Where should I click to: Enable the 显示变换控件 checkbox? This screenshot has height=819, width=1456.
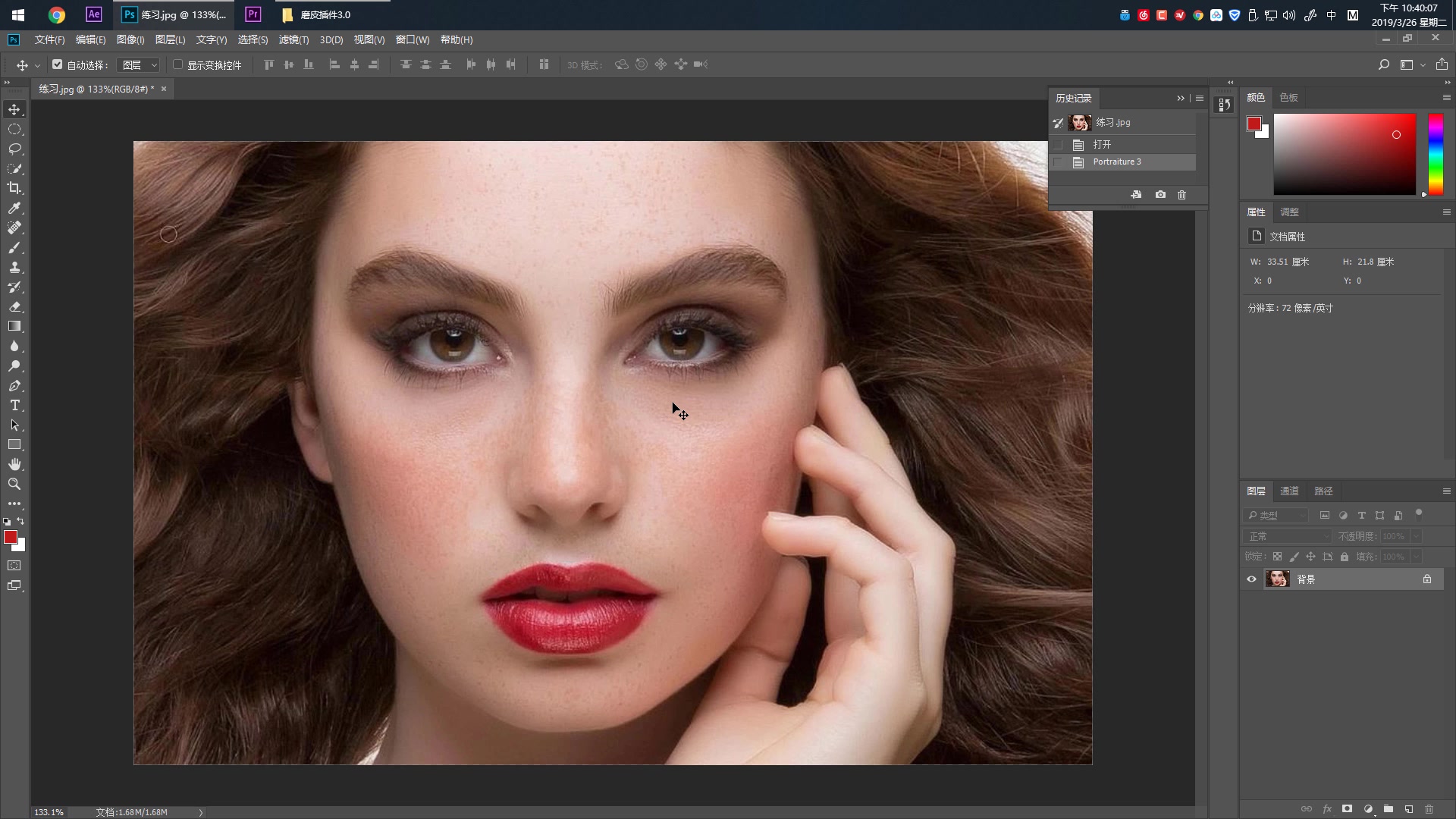178,64
